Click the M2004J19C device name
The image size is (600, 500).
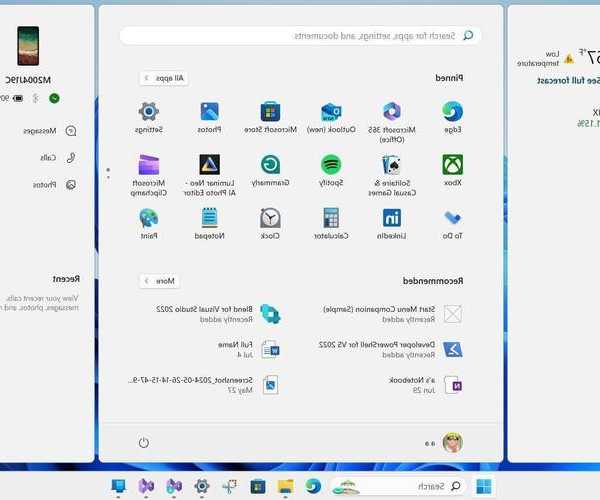click(x=28, y=80)
